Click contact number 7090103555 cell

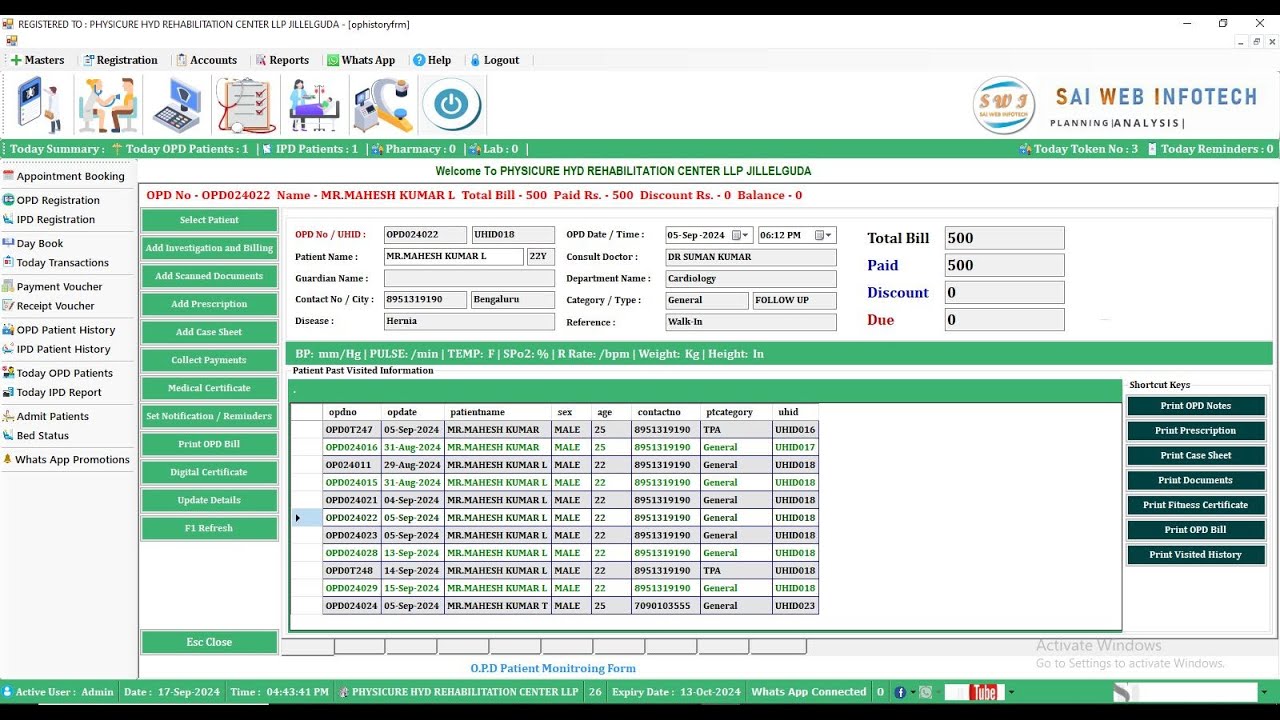tap(665, 606)
